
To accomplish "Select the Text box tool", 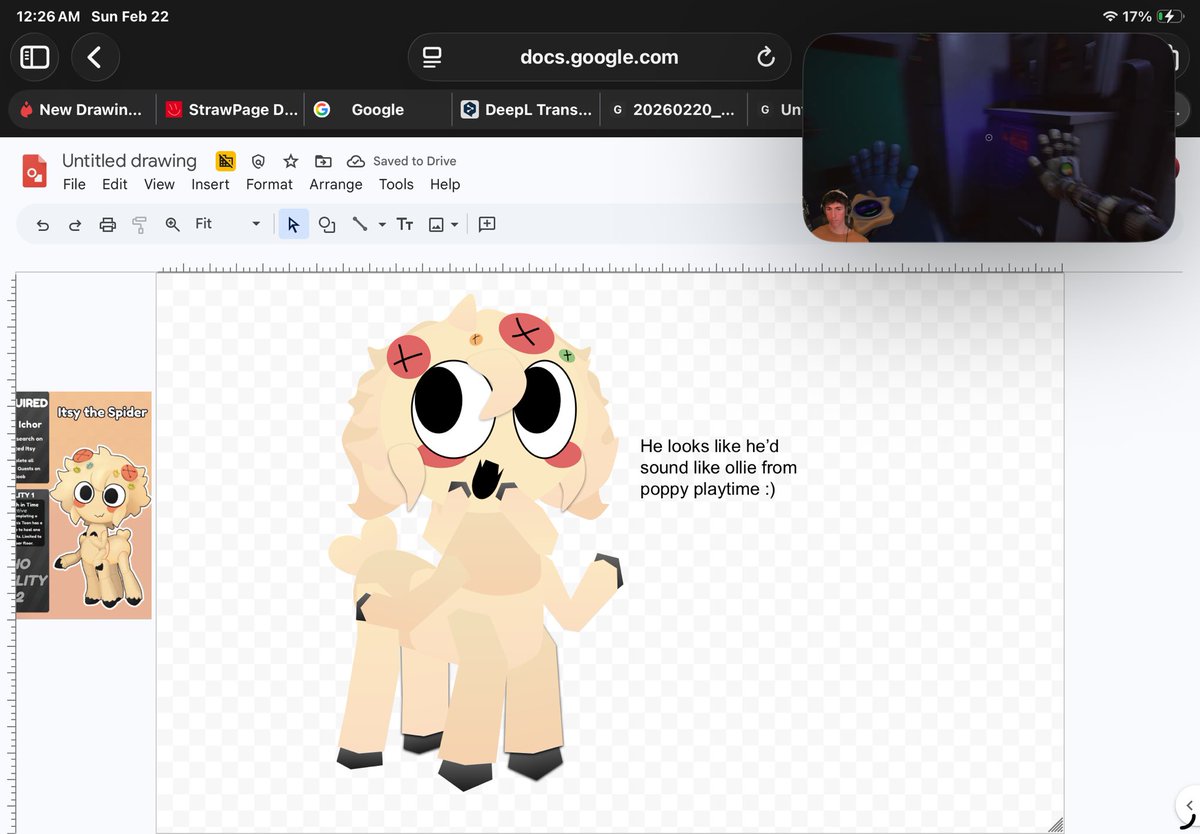I will click(405, 224).
